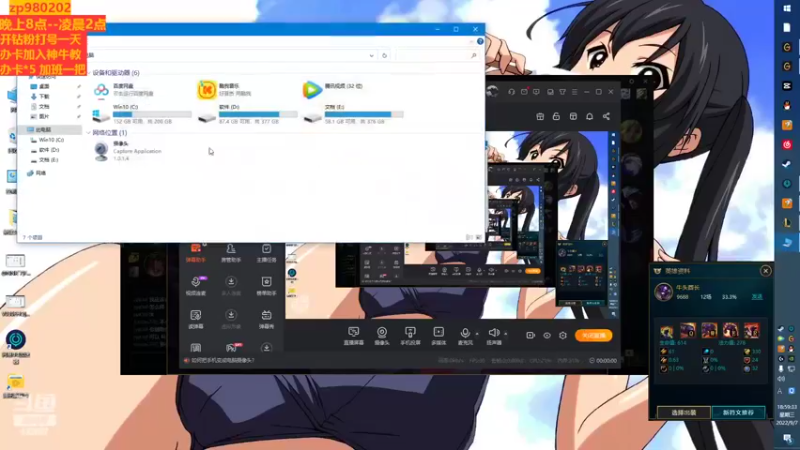Mute the 扬声器 speaker in streaming app

[493, 336]
